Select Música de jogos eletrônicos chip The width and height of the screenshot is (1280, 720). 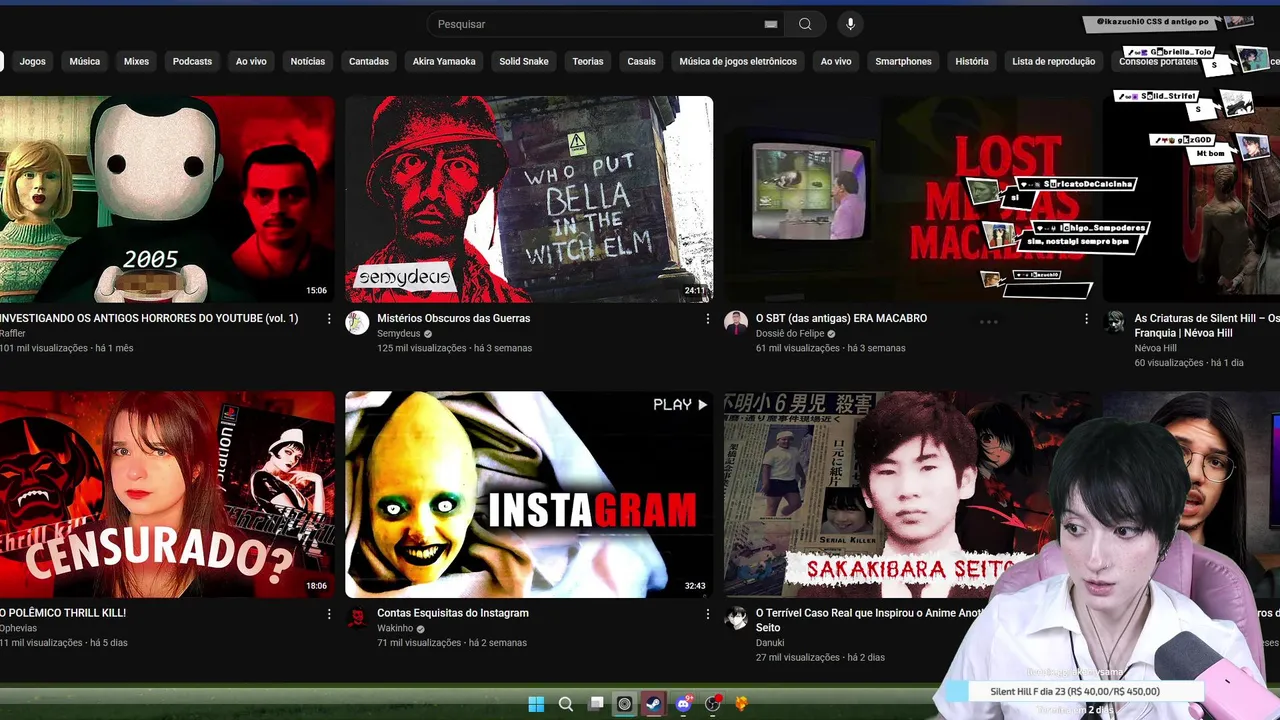point(738,61)
